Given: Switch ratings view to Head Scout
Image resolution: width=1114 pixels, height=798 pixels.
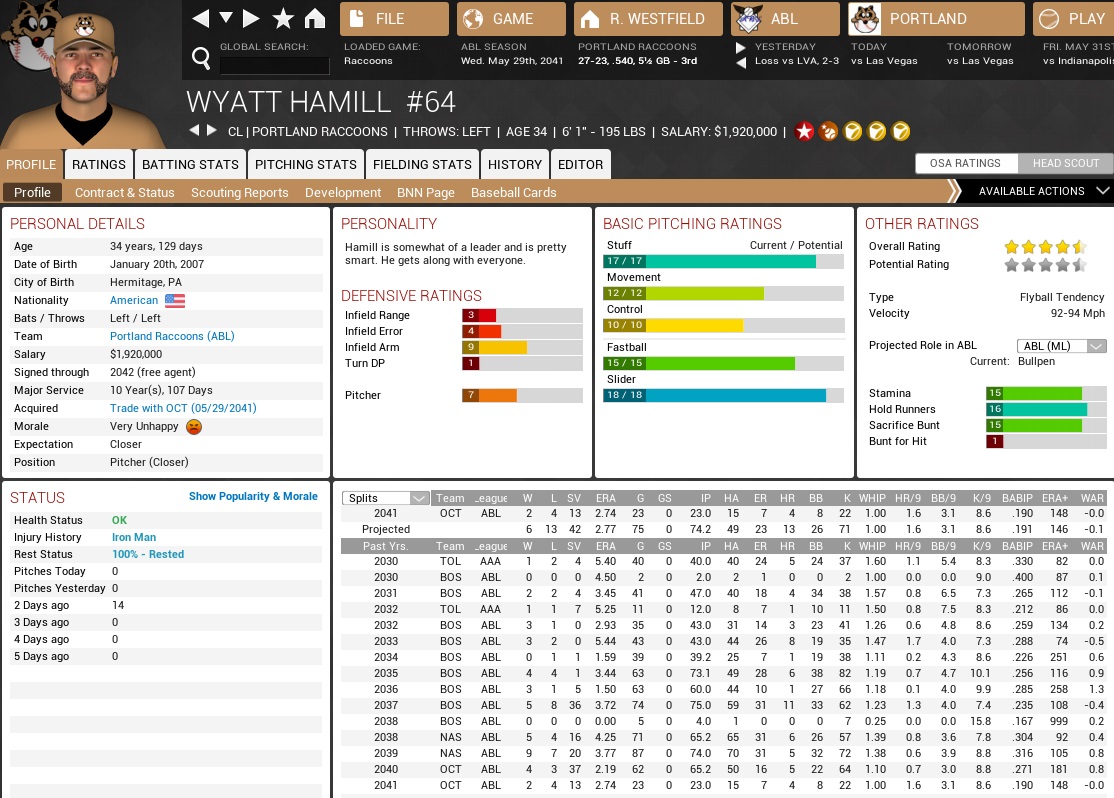Looking at the screenshot, I should coord(1065,164).
